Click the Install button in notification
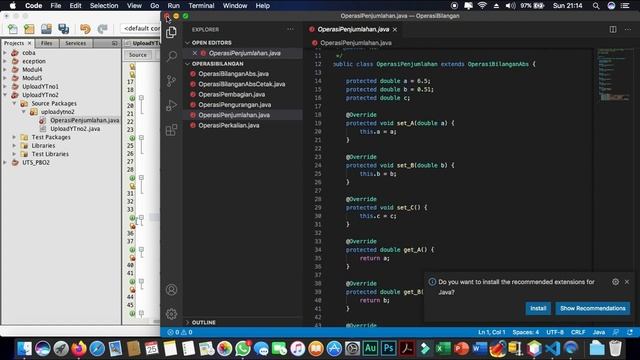Viewport: 640px width, 360px height. tap(538, 308)
